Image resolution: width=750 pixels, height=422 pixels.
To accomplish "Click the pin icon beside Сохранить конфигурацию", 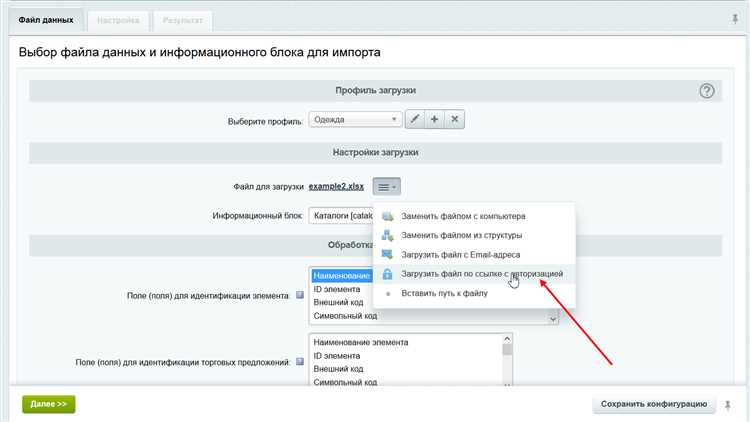I will coord(728,405).
